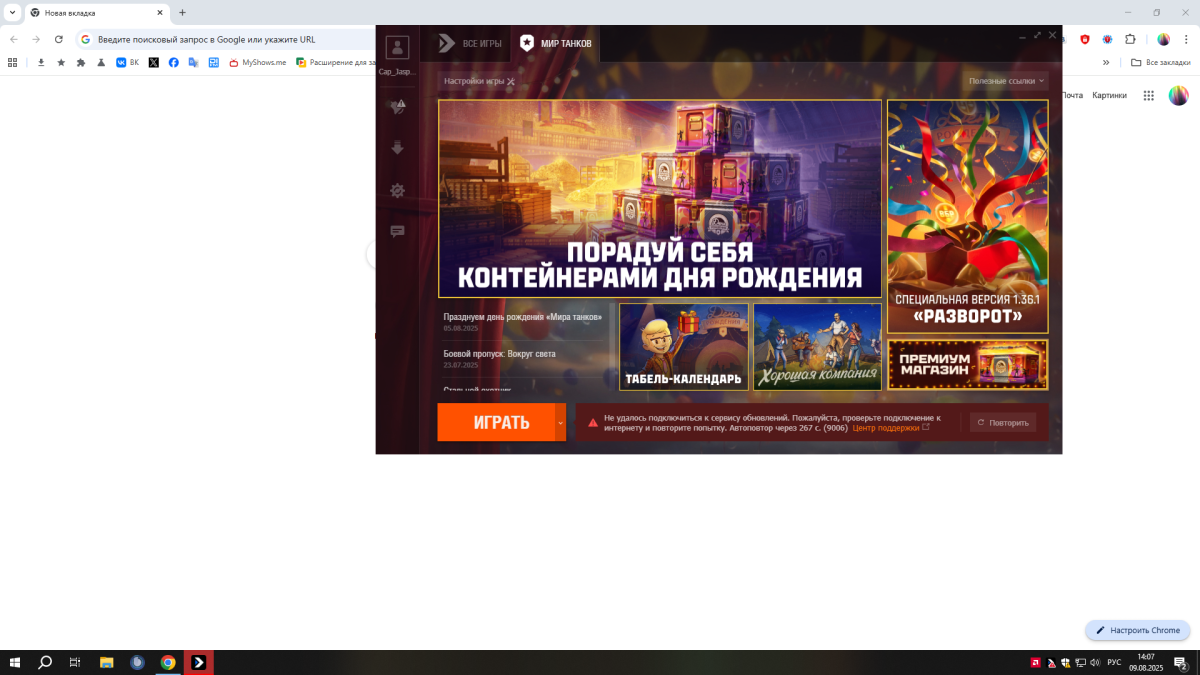Open the 'Расширение для' bookmark
This screenshot has height=675, width=1200.
334,62
